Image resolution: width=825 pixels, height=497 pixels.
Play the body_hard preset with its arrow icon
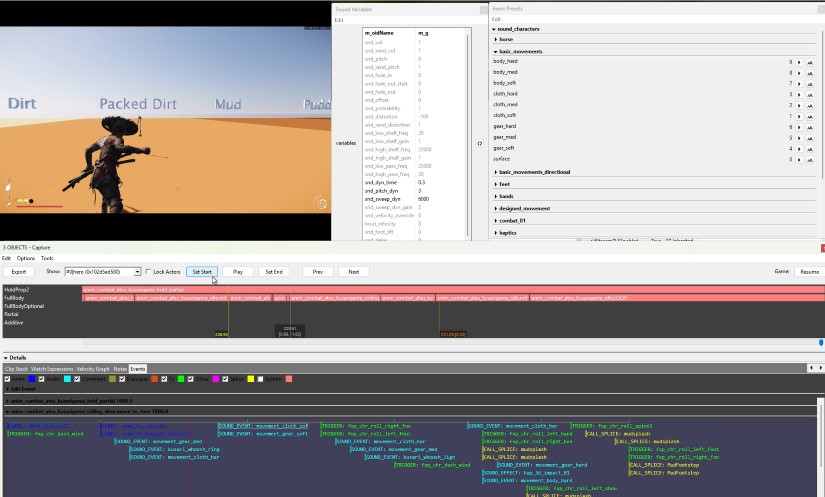799,62
